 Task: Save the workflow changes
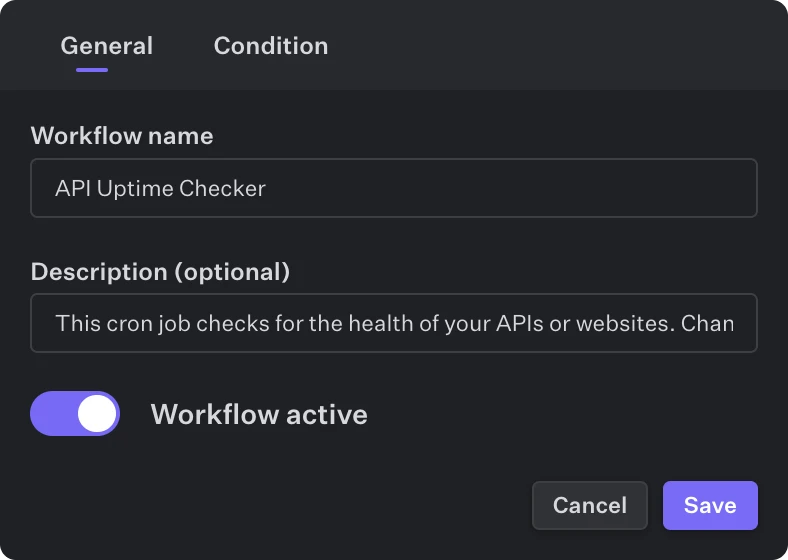tap(710, 505)
